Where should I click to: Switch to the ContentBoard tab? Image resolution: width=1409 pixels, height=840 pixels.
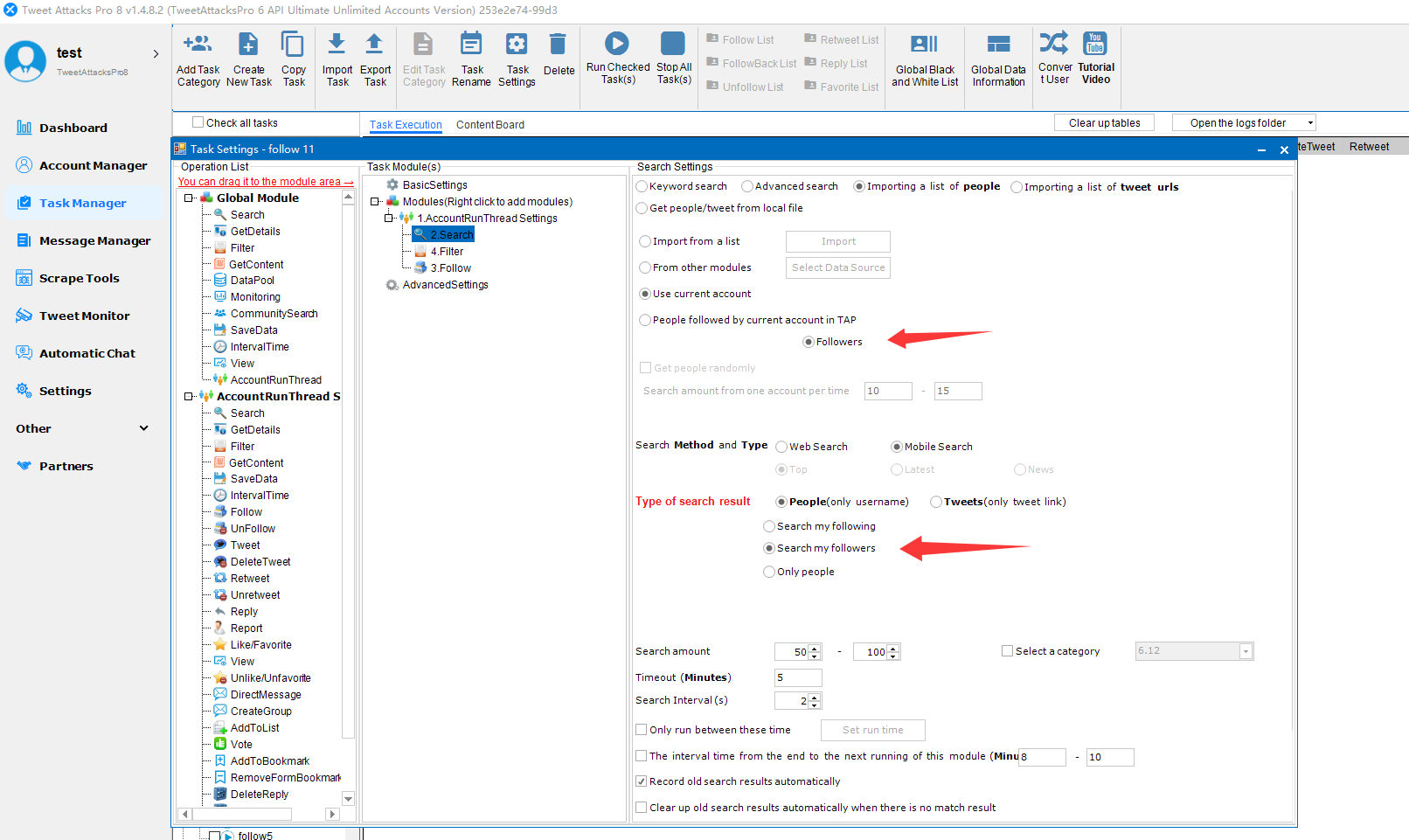[490, 125]
